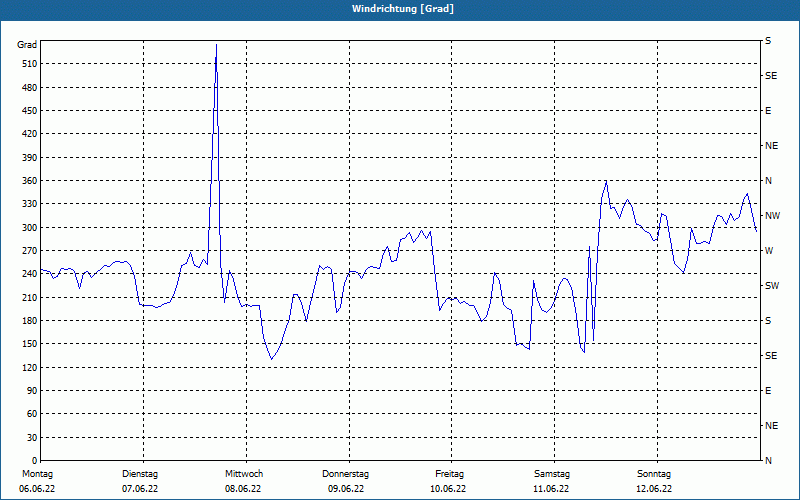Viewport: 800px width, 500px height.
Task: Select the date 07.06.22
Action: point(140,489)
